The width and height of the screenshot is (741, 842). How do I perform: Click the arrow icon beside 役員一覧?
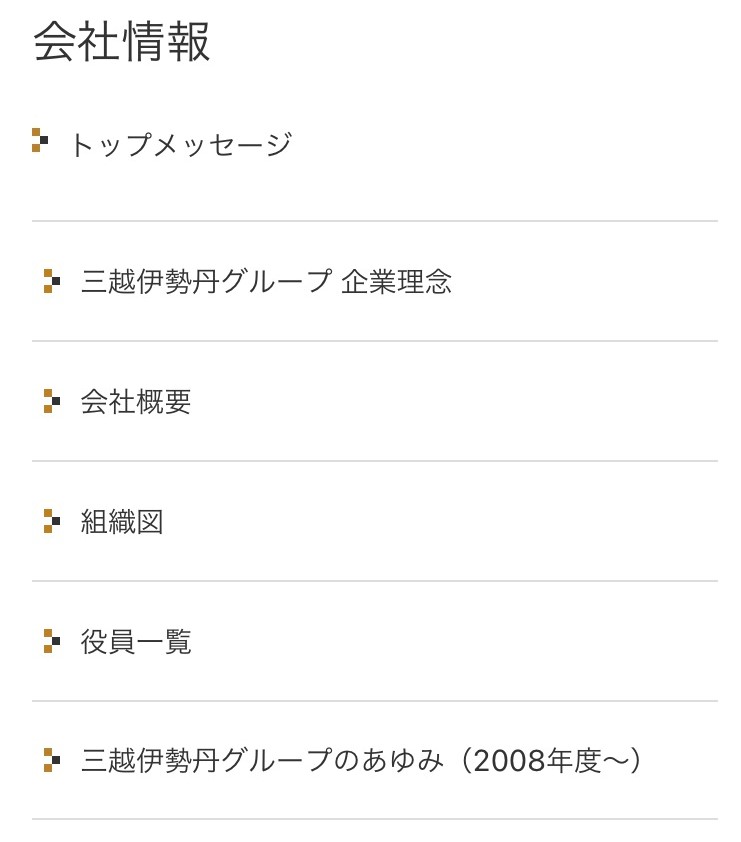coord(52,641)
